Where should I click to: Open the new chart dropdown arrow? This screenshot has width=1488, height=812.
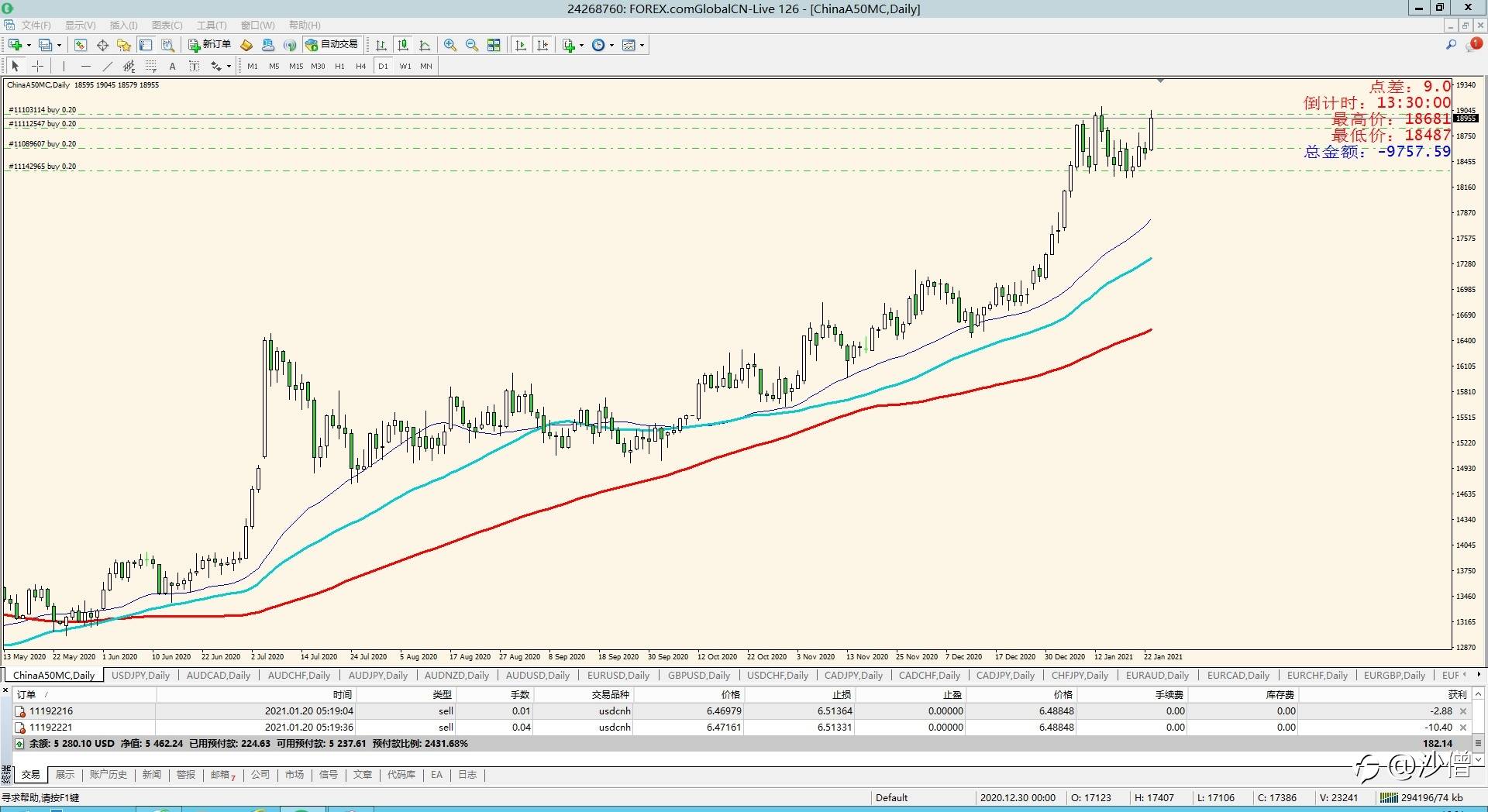coord(29,45)
